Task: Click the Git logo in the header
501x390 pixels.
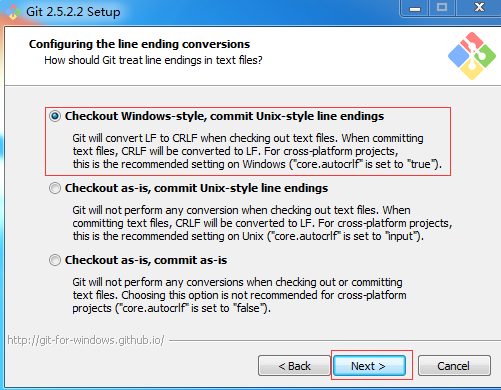Action: tap(472, 56)
